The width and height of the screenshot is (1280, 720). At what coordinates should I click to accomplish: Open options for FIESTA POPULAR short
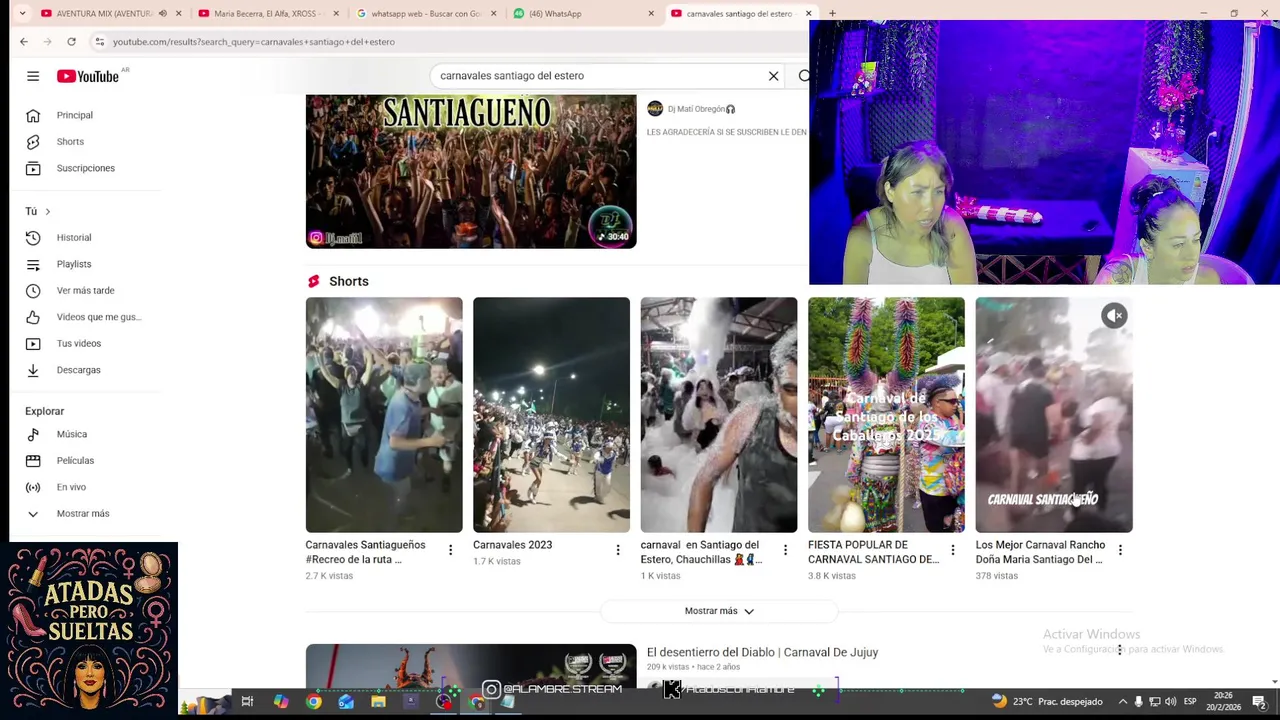[953, 550]
